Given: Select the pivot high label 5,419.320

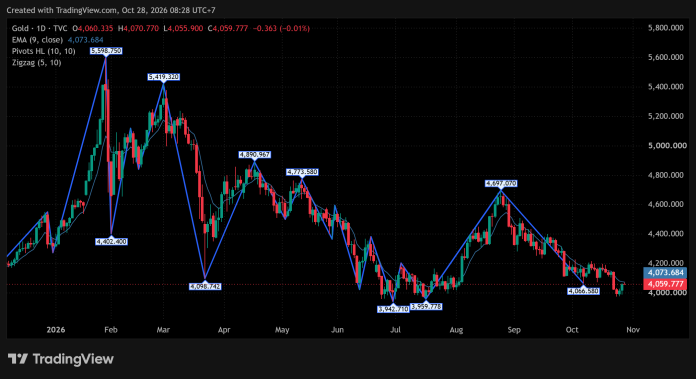Looking at the screenshot, I should tap(163, 77).
